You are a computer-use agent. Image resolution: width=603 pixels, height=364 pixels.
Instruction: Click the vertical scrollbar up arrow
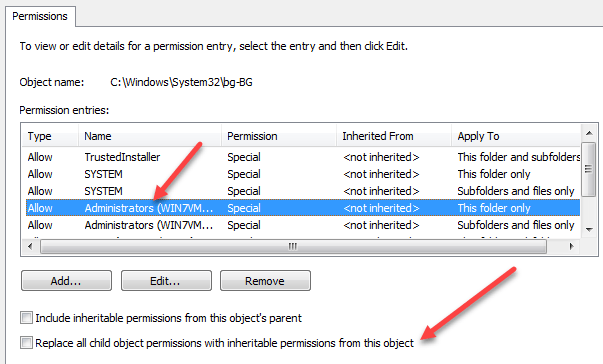(588, 133)
